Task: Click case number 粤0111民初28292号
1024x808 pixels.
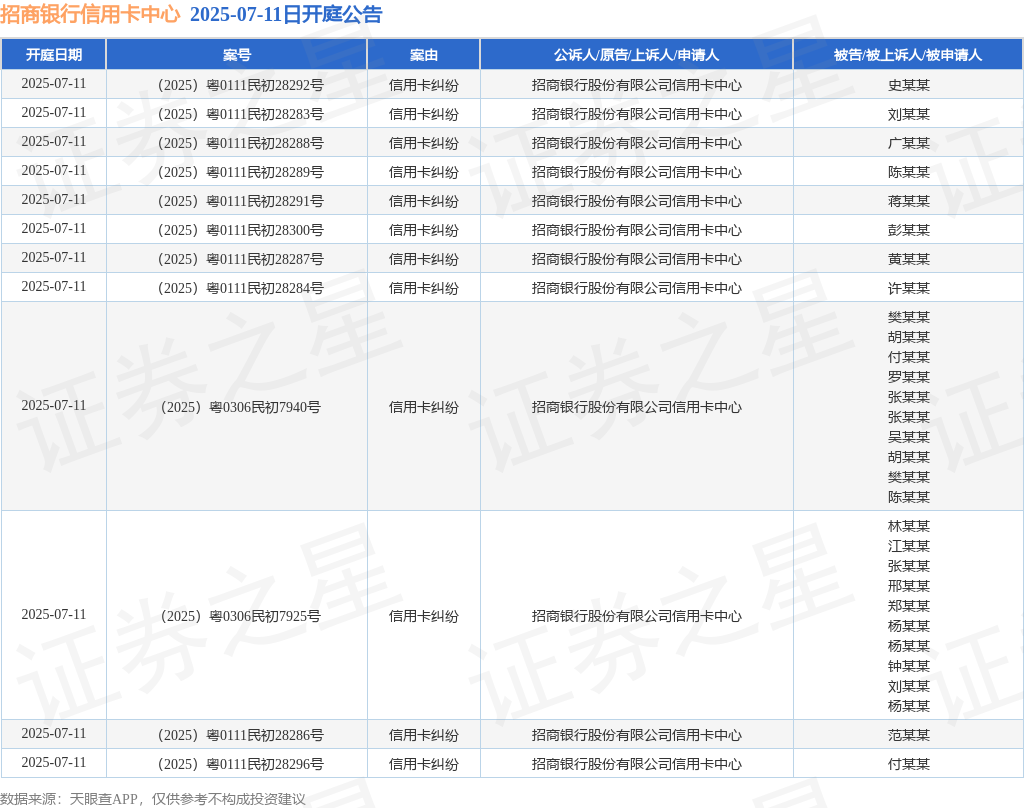Action: [x=264, y=85]
